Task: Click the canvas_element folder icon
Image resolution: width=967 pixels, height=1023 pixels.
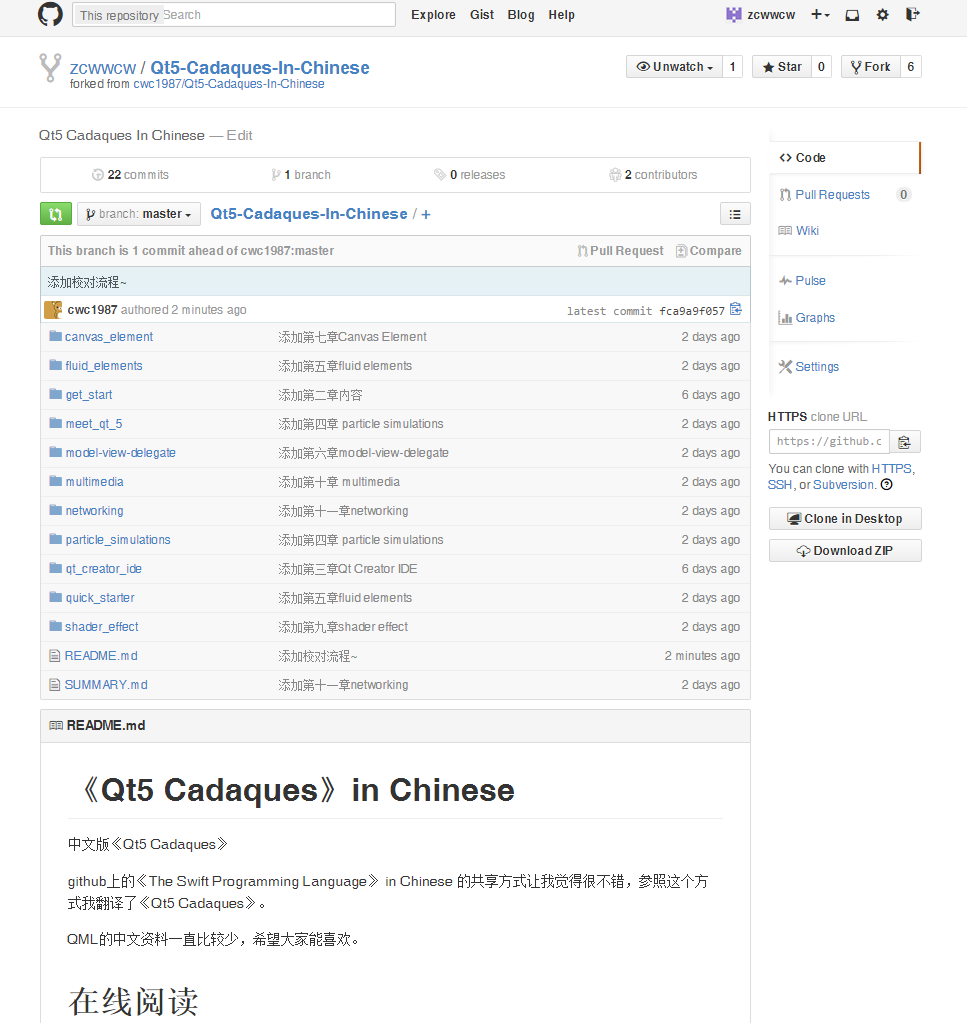Action: coord(55,337)
